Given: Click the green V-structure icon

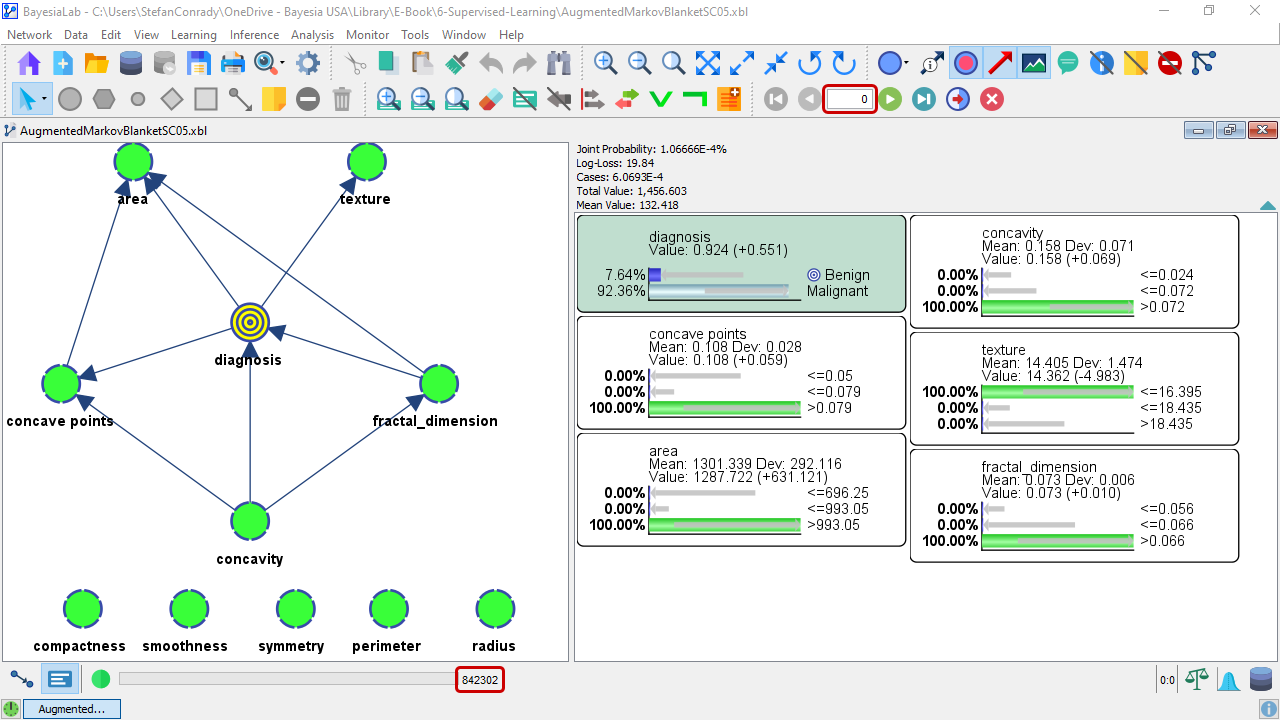Looking at the screenshot, I should (x=660, y=99).
